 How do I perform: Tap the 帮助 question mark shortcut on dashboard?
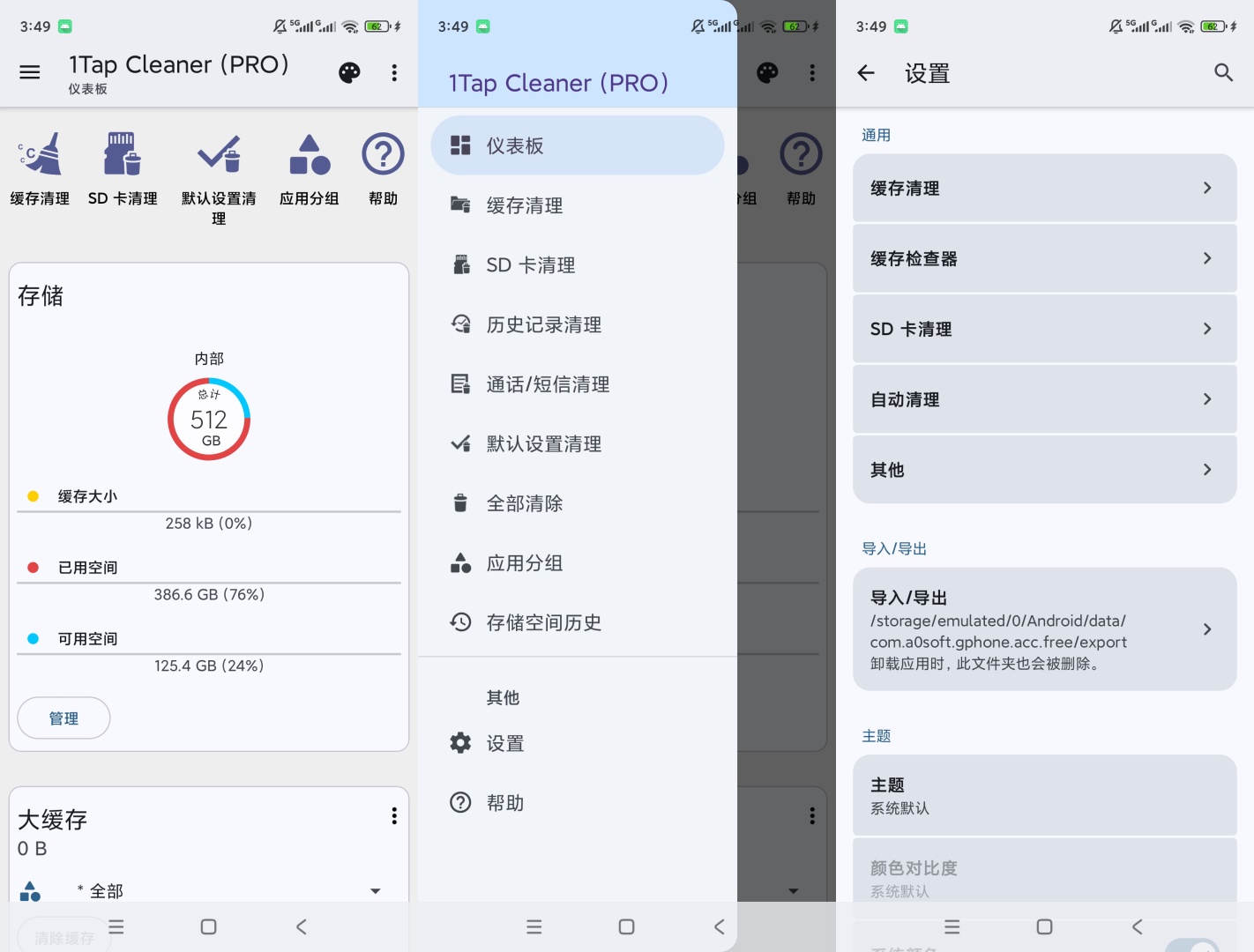point(383,154)
